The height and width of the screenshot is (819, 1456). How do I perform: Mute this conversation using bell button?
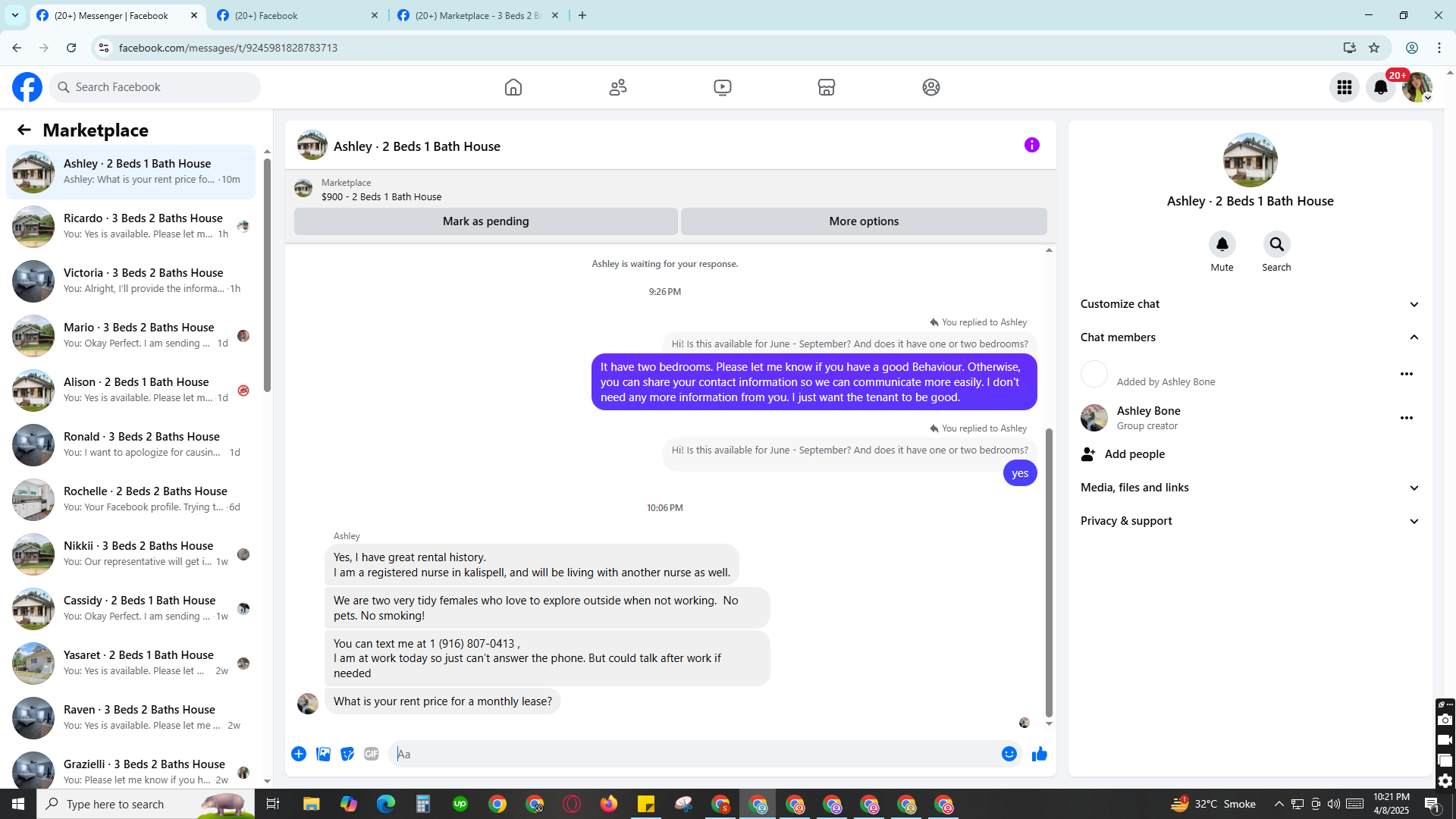pos(1222,244)
